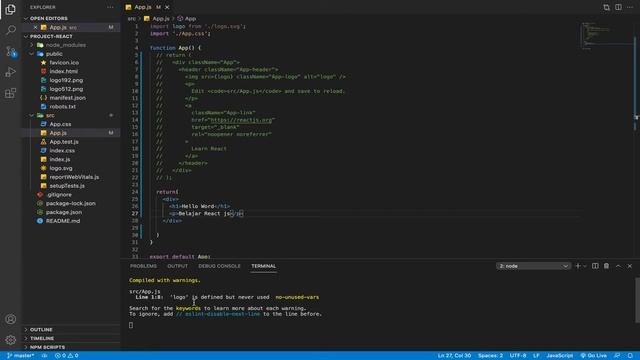
Task: Open editor more actions menu
Action: tap(630, 7)
